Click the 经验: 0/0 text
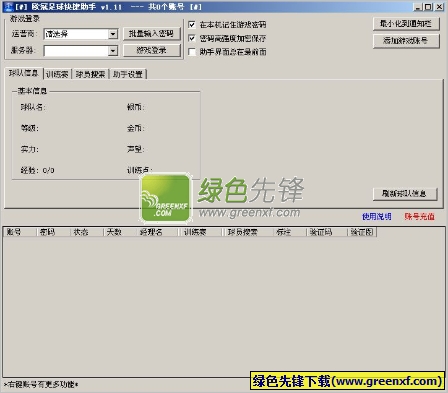The width and height of the screenshot is (448, 393). pyautogui.click(x=37, y=170)
